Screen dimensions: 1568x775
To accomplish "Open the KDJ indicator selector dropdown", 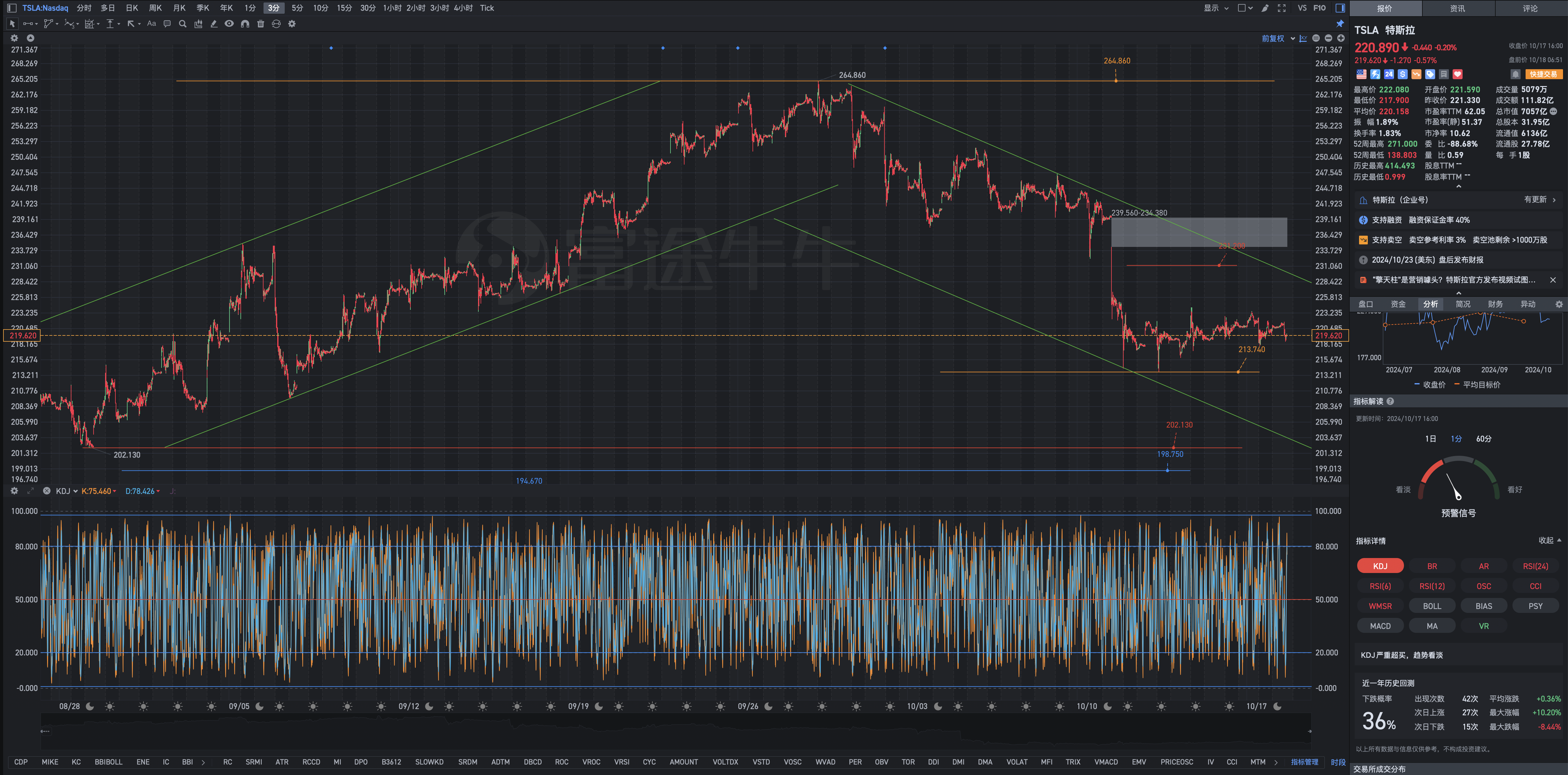I will click(67, 491).
